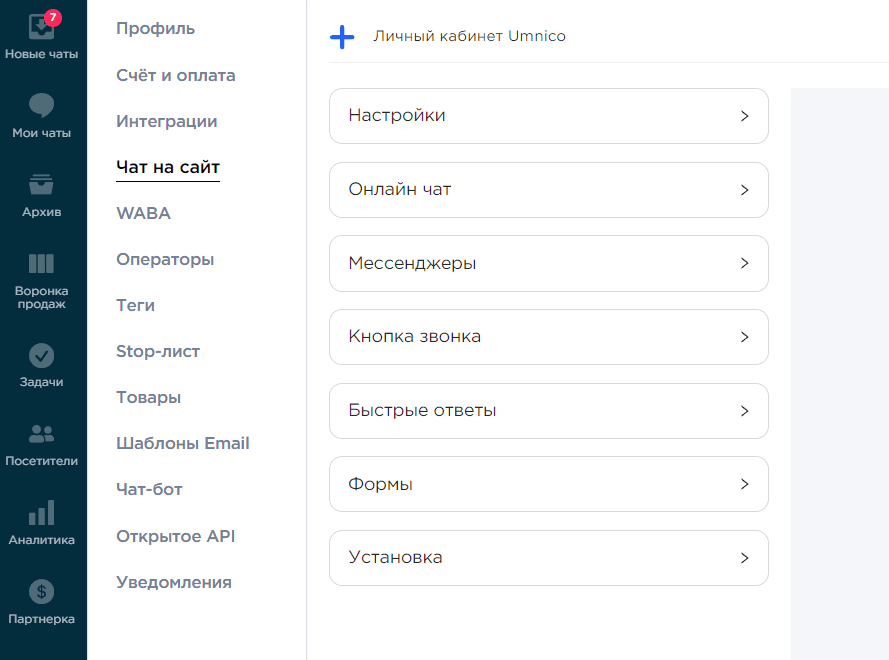Expand the Установка section
889x660 pixels.
(x=548, y=558)
